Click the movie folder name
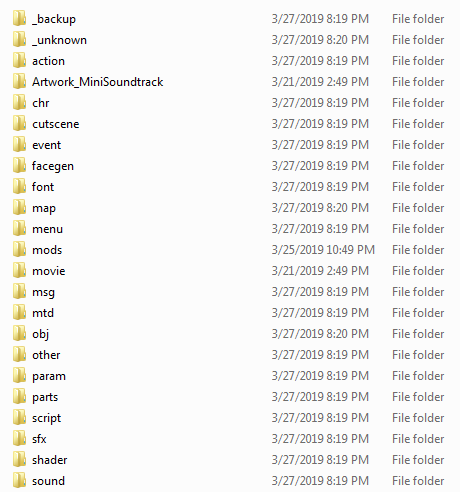This screenshot has width=460, height=492. coord(49,271)
